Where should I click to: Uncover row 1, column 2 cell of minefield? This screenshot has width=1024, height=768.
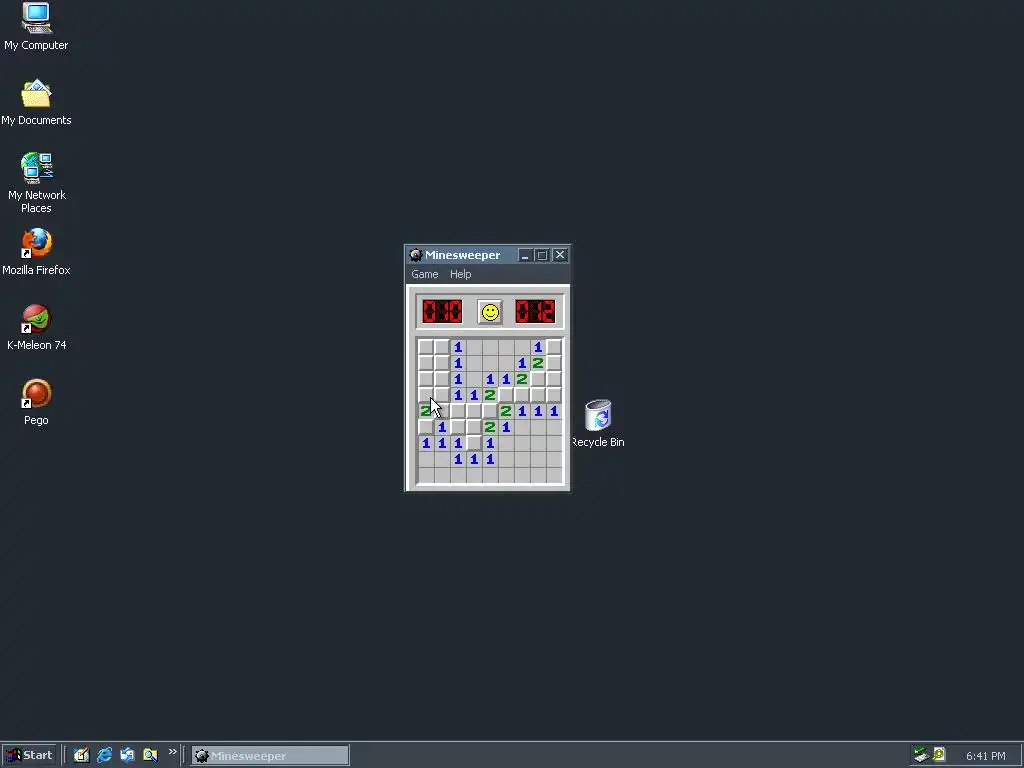[441, 347]
